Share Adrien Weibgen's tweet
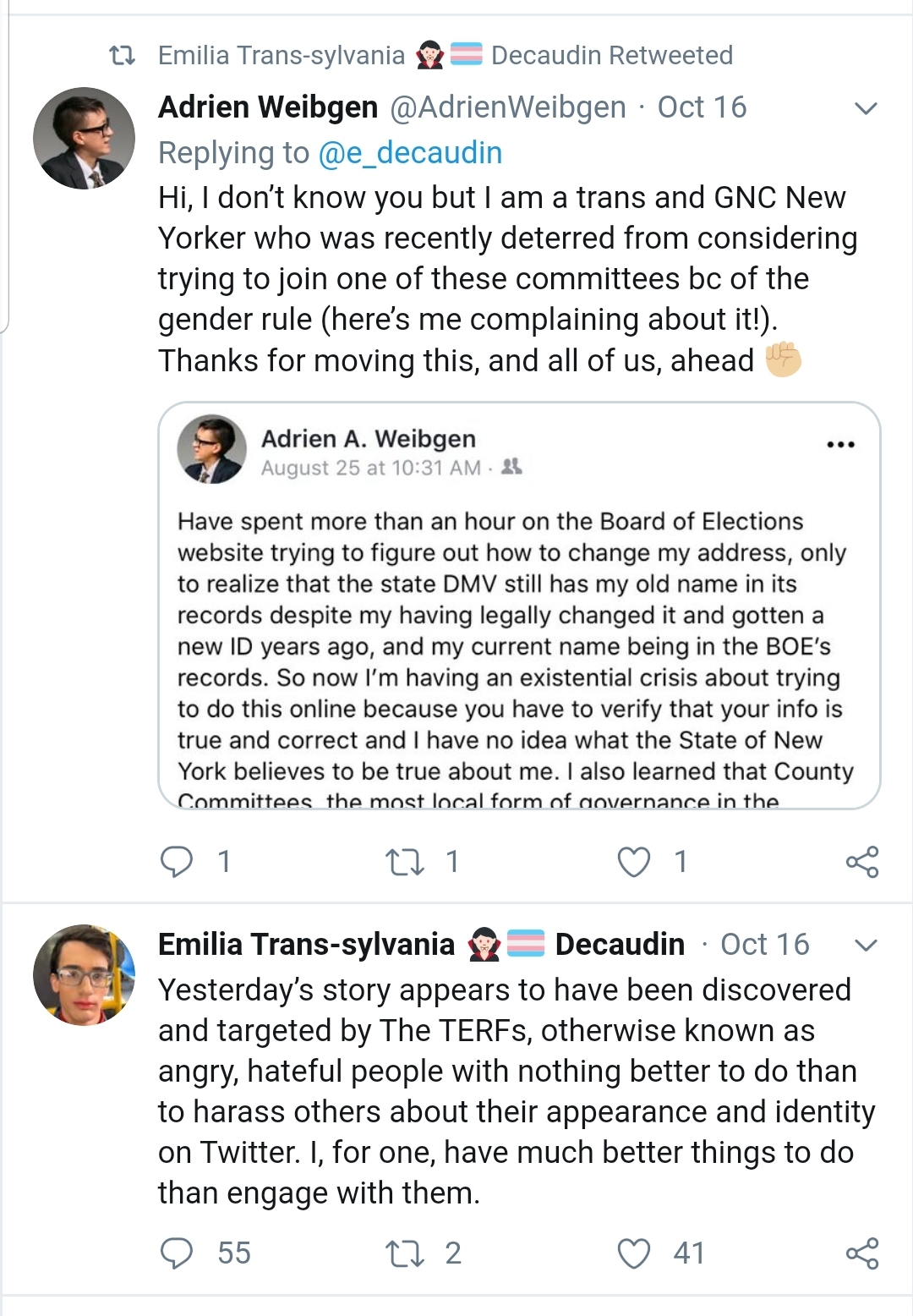913x1316 pixels. (x=862, y=862)
